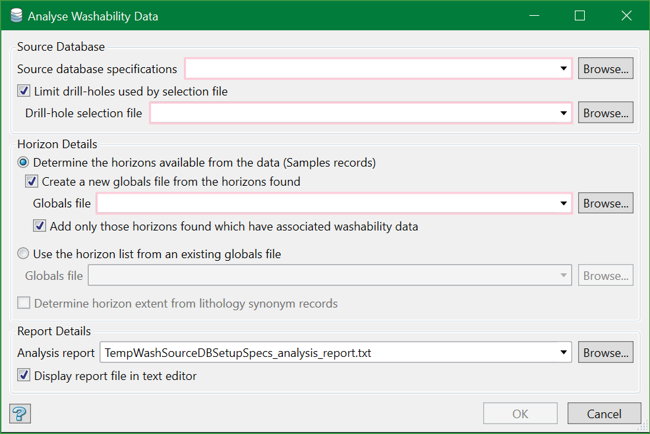Viewport: 650px width, 434px height.
Task: Select Determine the horizons available from data
Action: pyautogui.click(x=24, y=162)
